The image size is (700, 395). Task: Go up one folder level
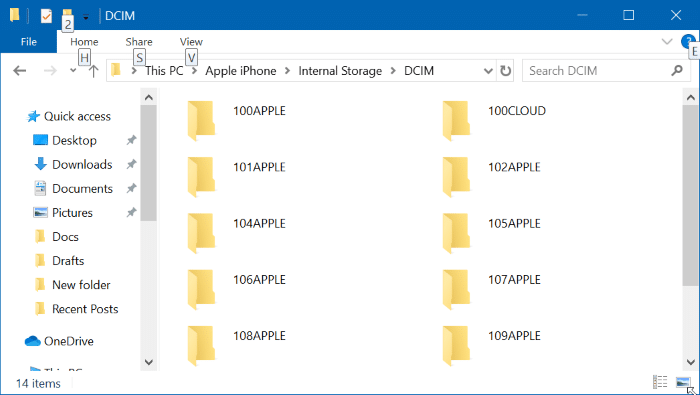pyautogui.click(x=93, y=71)
